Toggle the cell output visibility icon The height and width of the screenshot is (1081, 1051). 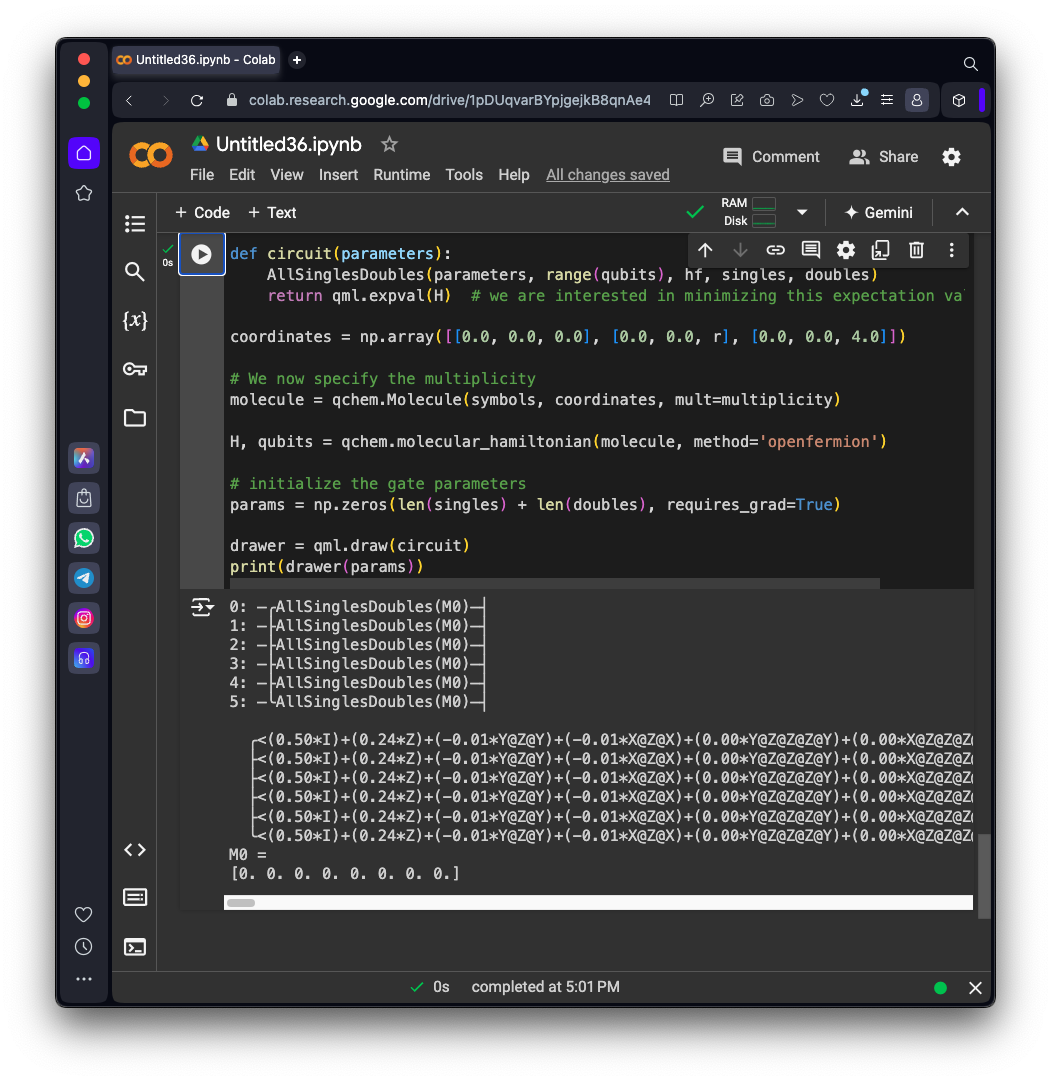pos(202,607)
